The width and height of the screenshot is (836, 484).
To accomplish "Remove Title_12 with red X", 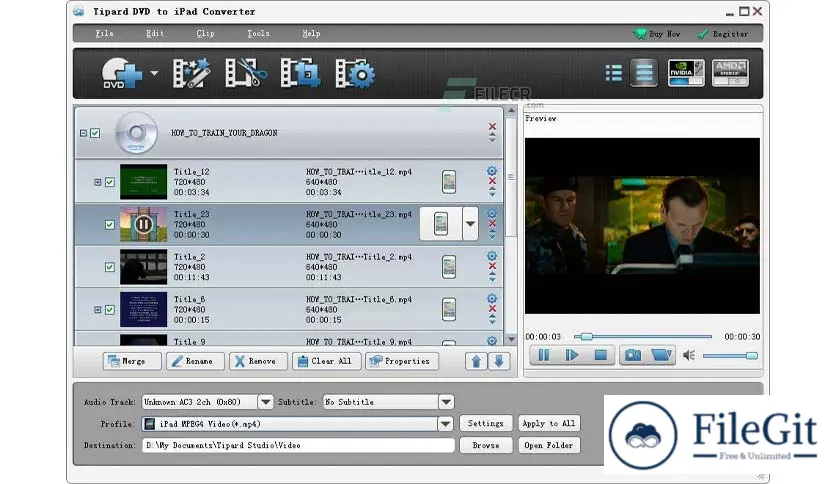I will tap(492, 181).
